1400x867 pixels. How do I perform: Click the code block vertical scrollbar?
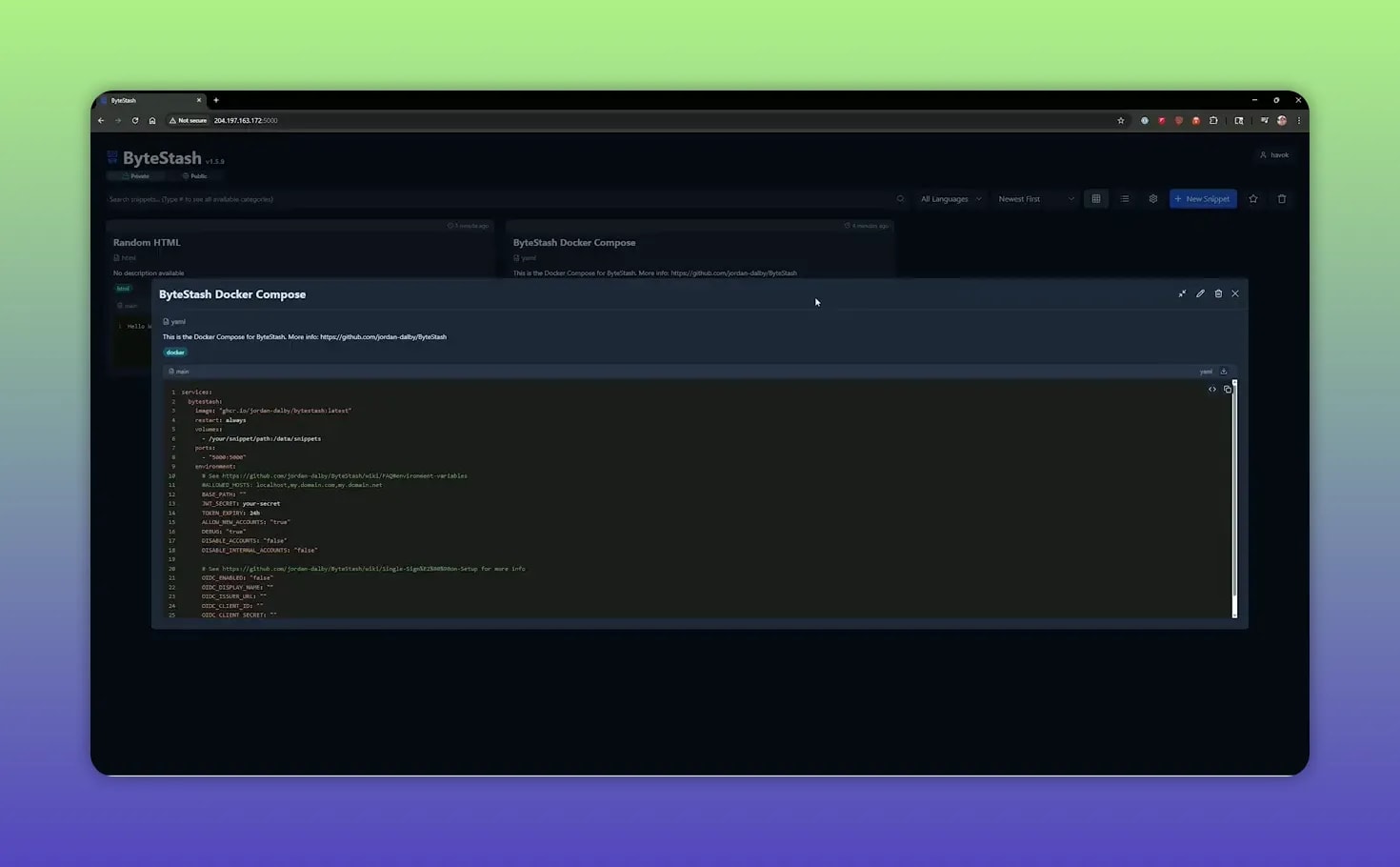click(1234, 498)
